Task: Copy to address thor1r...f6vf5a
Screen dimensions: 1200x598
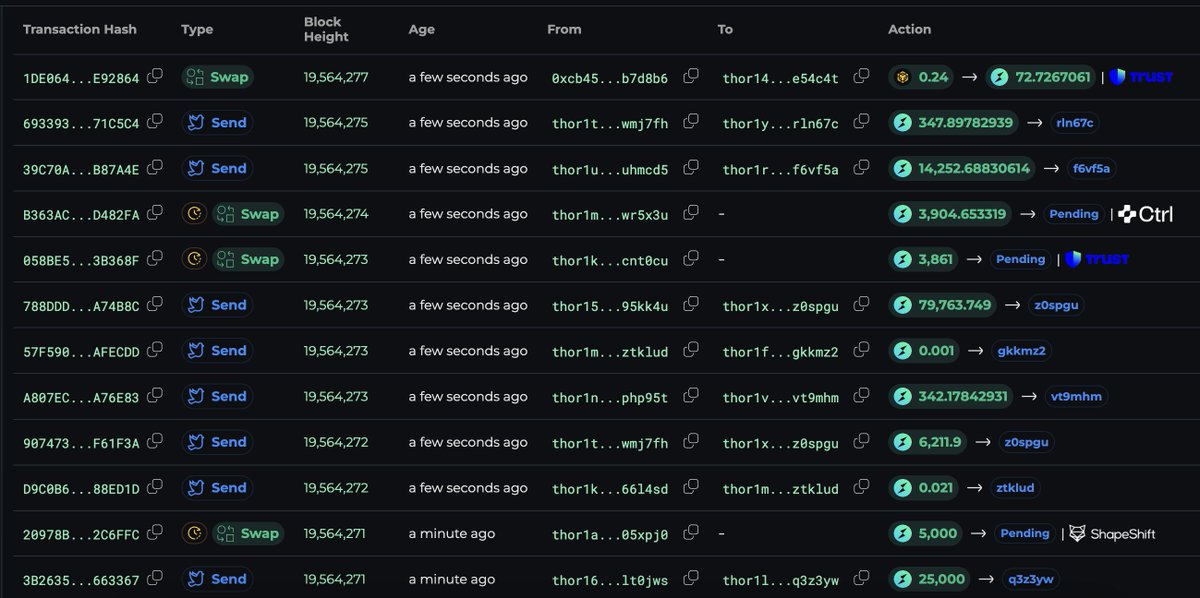Action: click(861, 168)
